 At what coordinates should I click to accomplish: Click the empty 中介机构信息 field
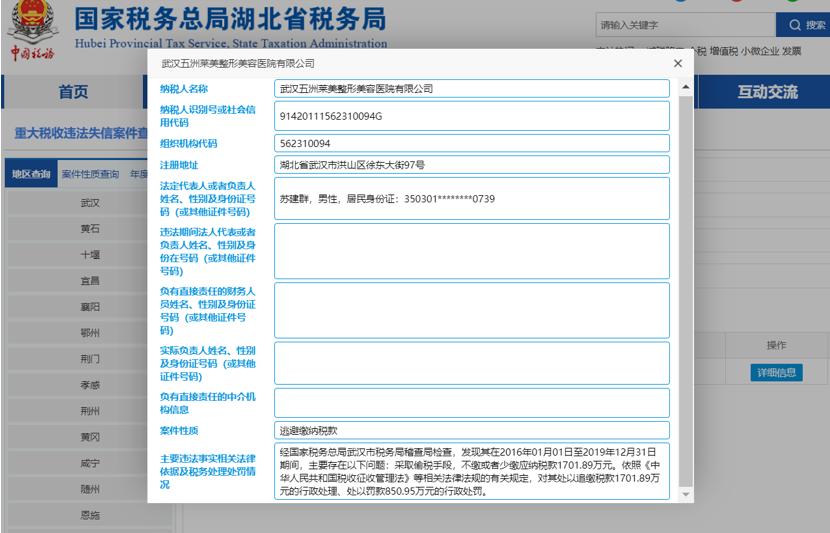[472, 403]
